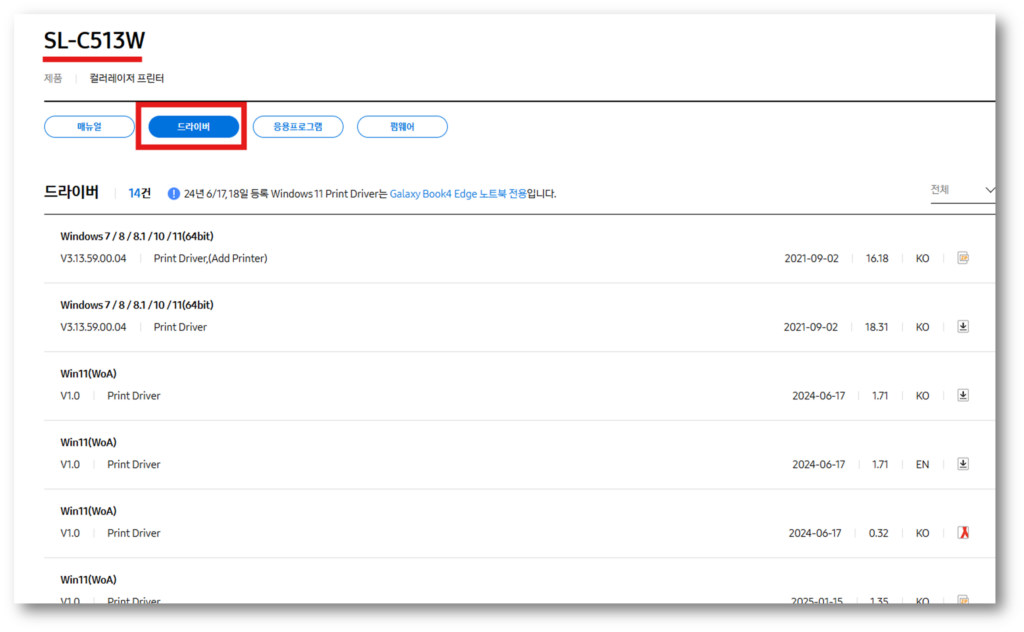The image size is (1024, 632).
Task: Open the 펌웨어 tab
Action: coord(402,127)
